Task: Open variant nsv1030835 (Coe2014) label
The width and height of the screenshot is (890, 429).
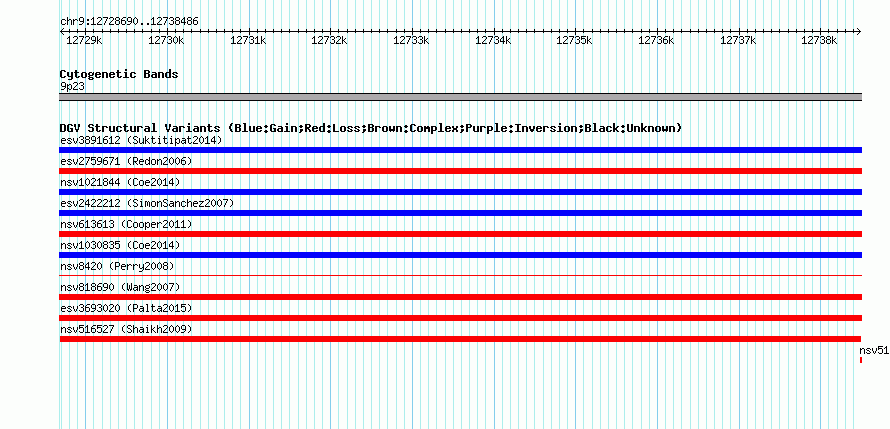Action: click(x=120, y=245)
